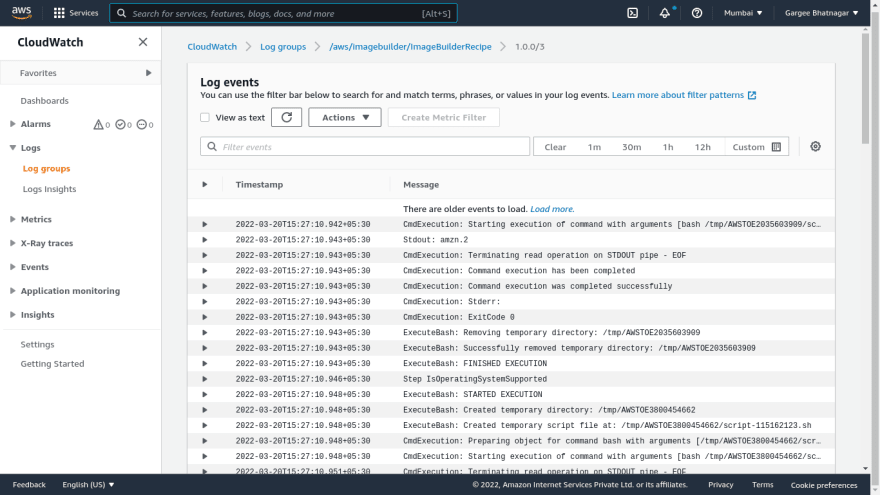The image size is (880, 495).
Task: Expand the Events sidebar section
Action: click(x=12, y=267)
